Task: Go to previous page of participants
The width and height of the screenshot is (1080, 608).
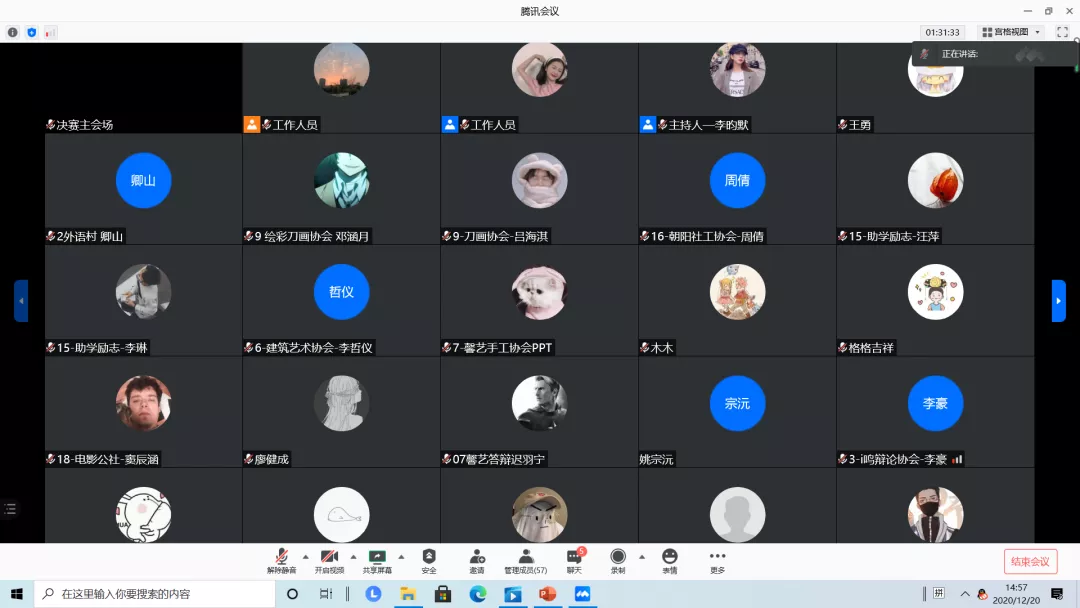Action: (21, 300)
